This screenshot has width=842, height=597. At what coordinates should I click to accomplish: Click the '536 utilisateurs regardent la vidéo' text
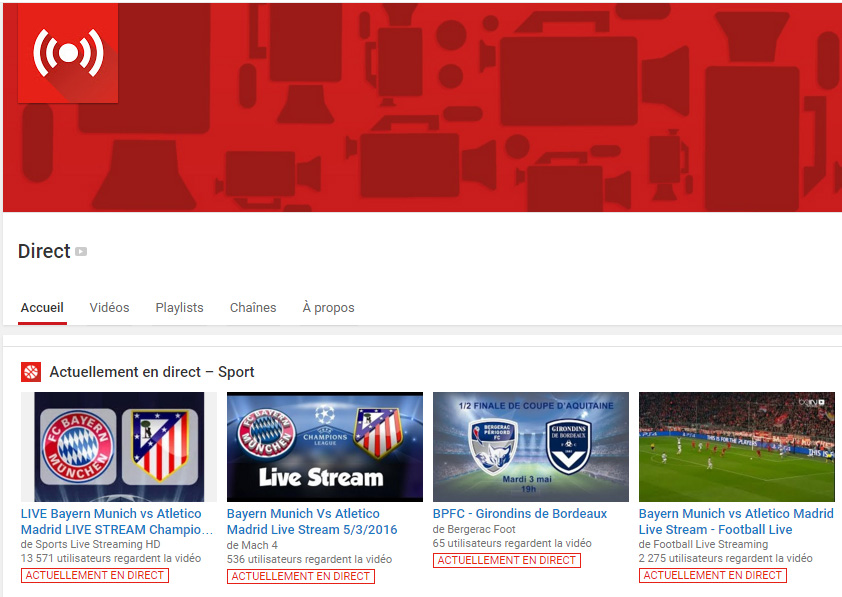coord(309,559)
